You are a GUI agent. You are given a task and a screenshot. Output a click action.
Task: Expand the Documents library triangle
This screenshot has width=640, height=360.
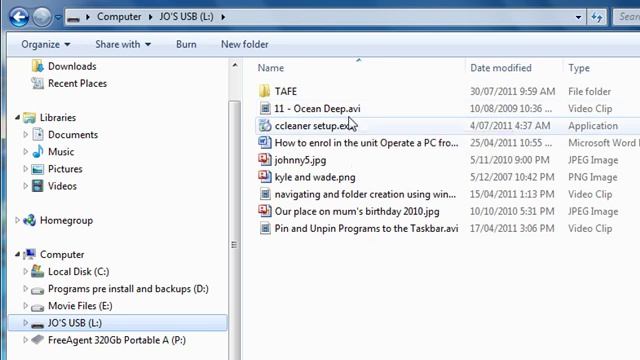pyautogui.click(x=25, y=134)
